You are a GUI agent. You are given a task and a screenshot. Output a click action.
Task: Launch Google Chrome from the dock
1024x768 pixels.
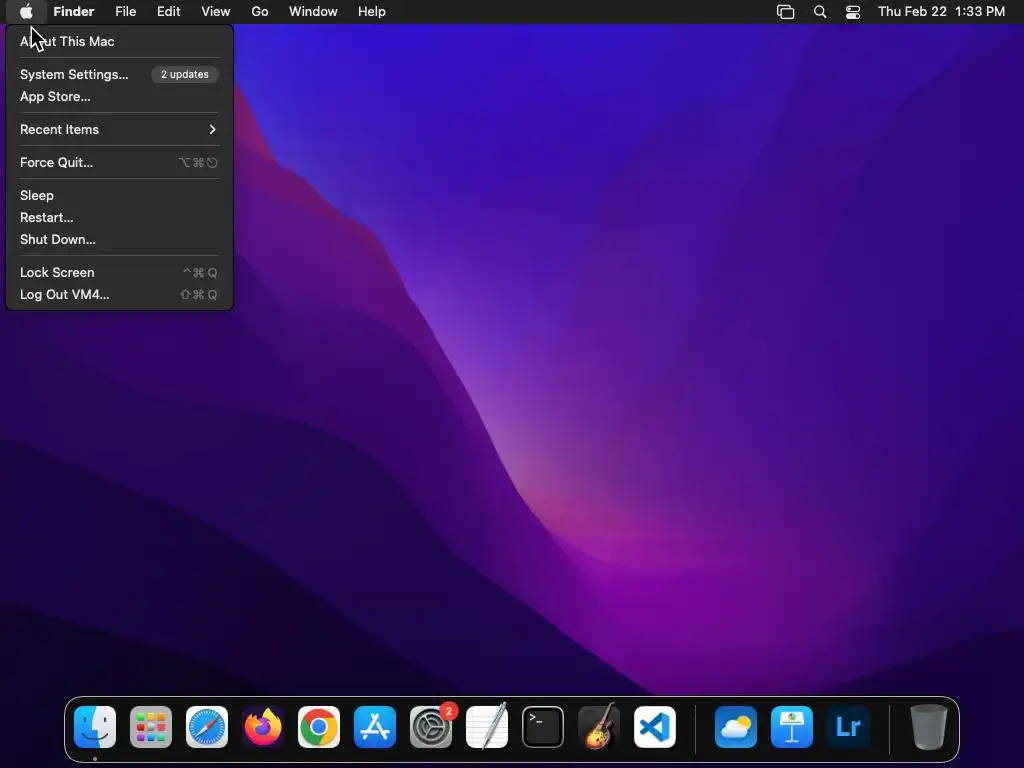pyautogui.click(x=319, y=727)
